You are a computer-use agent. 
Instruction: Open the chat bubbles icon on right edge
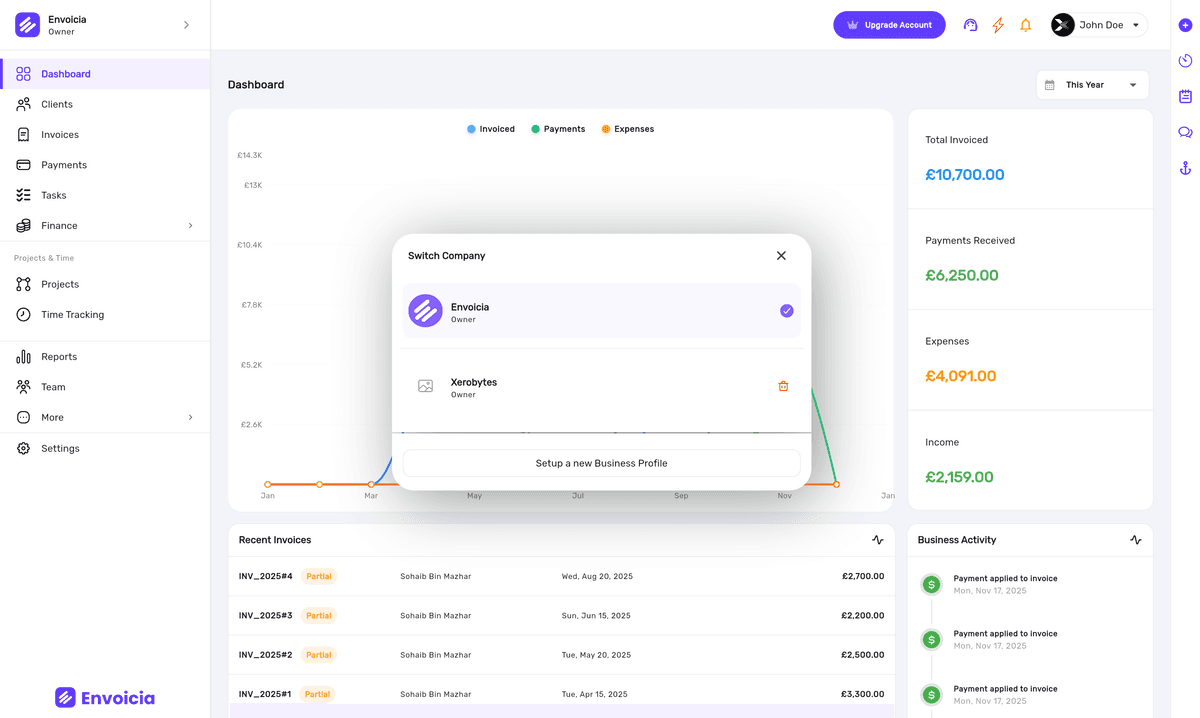click(1184, 131)
